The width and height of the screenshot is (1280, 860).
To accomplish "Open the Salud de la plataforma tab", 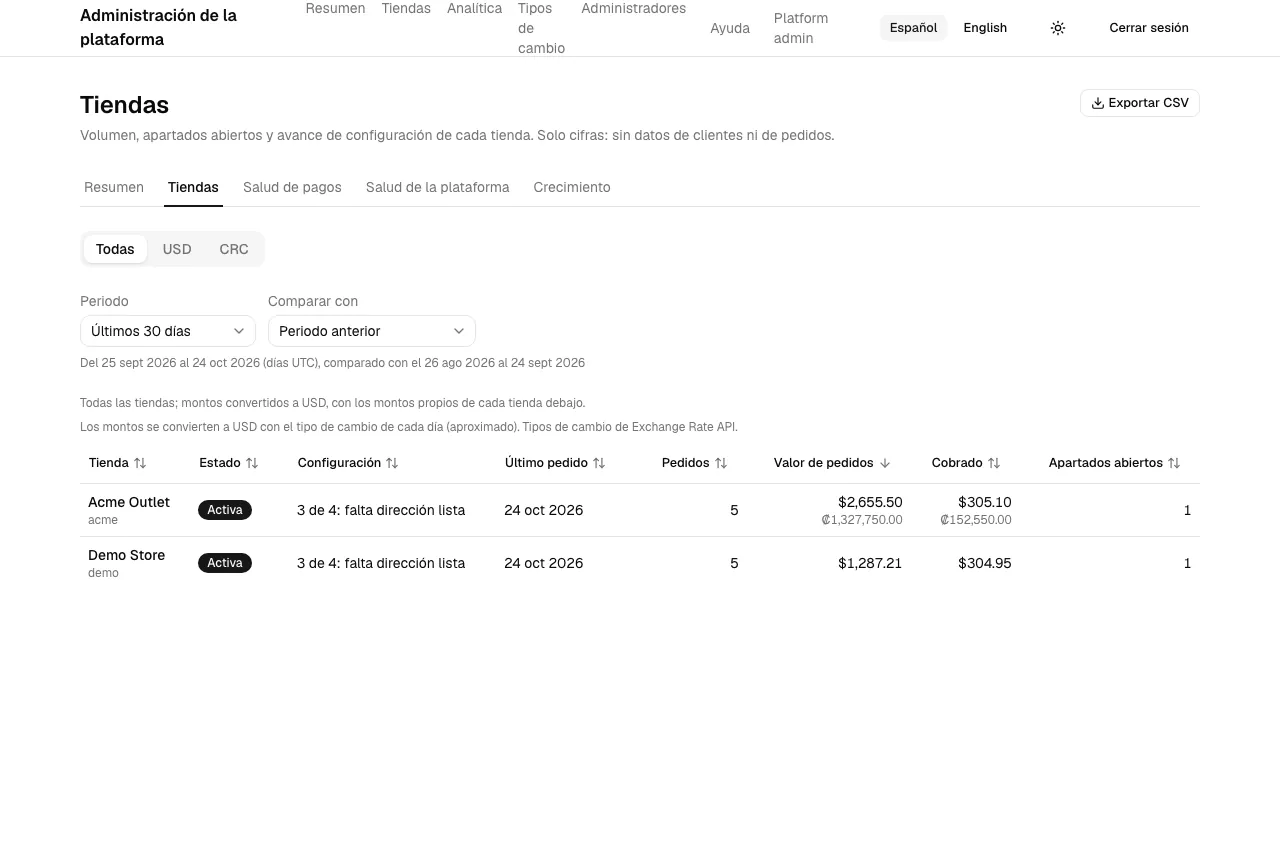I will [437, 187].
